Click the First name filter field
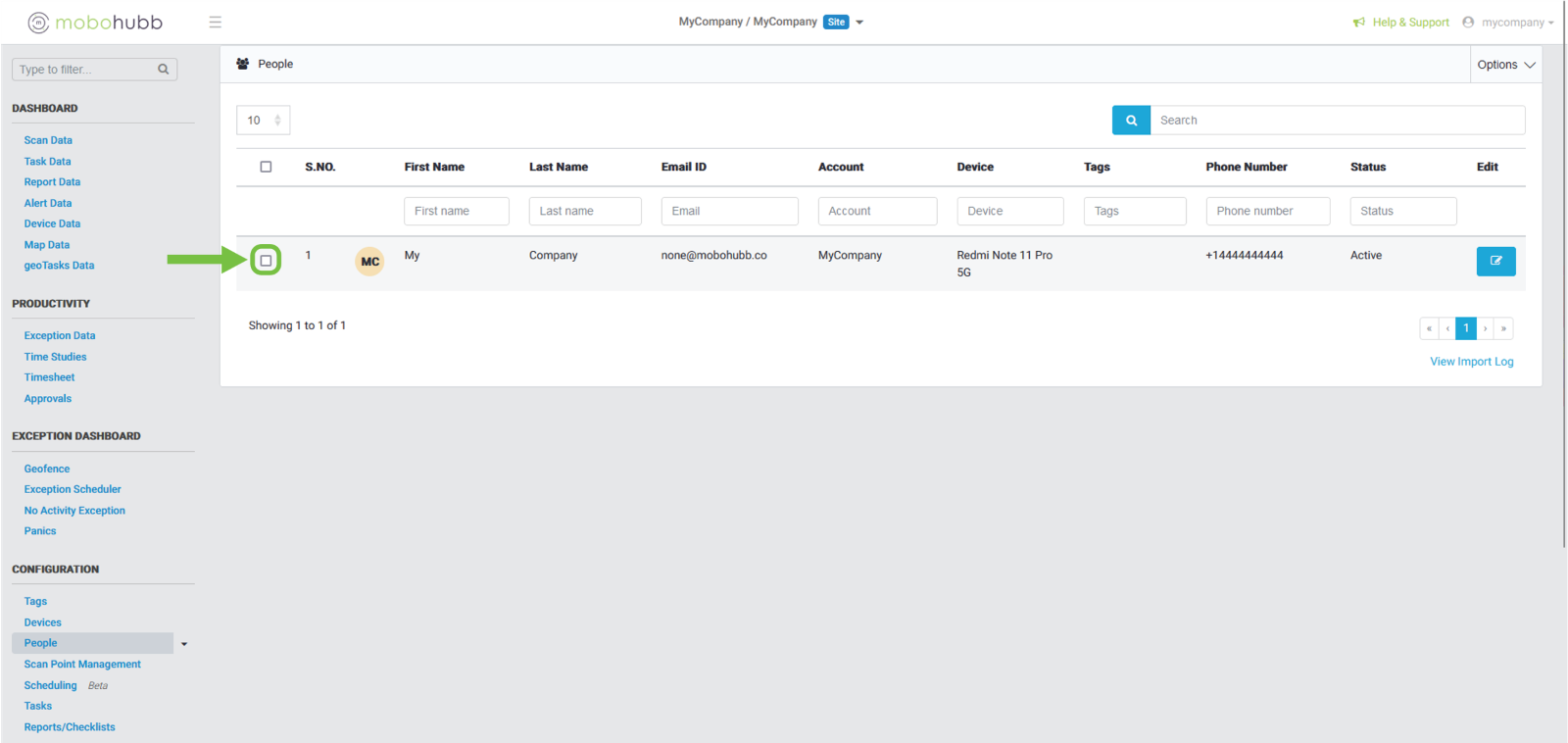Image resolution: width=1568 pixels, height=743 pixels. 456,211
